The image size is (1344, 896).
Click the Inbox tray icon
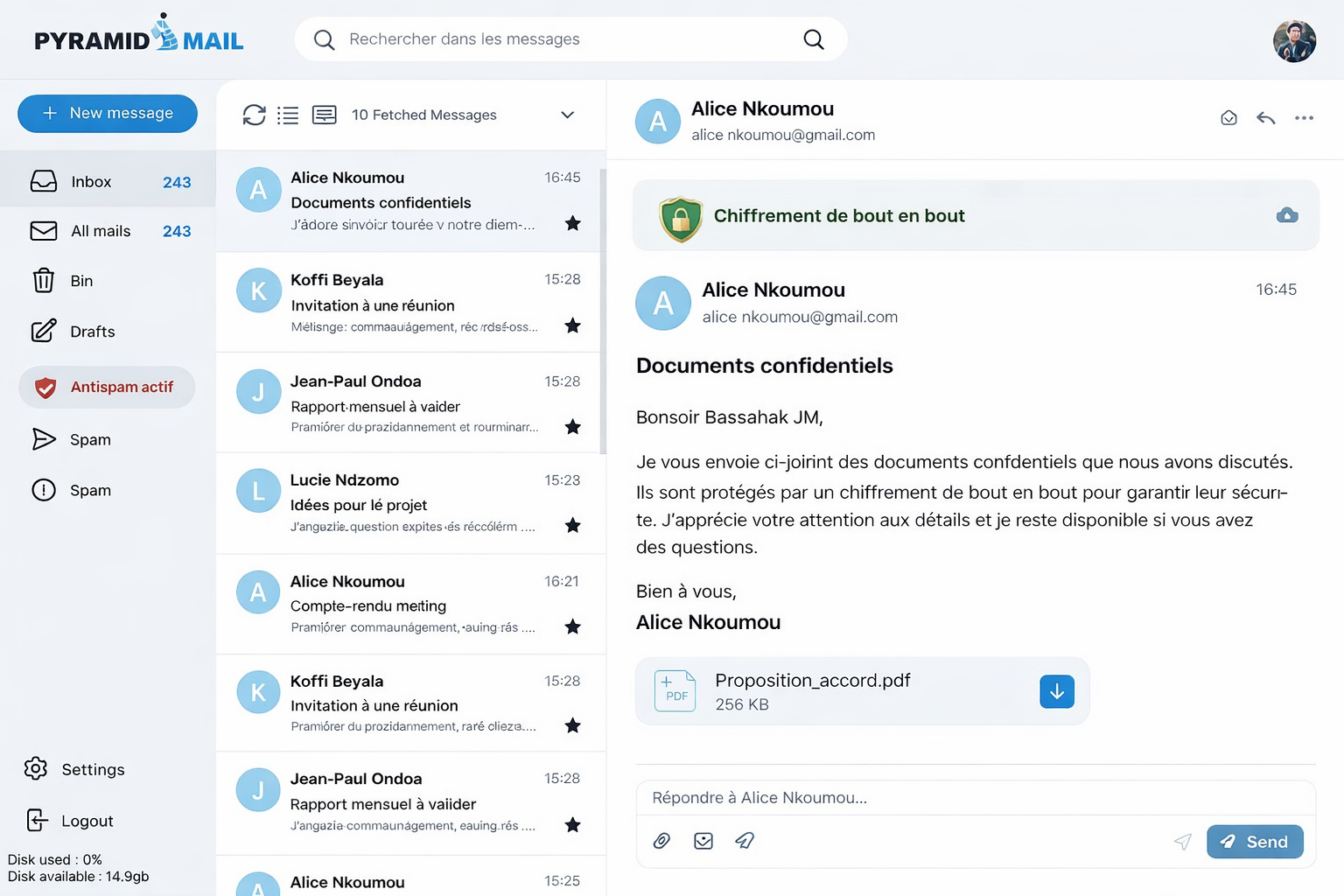point(44,181)
